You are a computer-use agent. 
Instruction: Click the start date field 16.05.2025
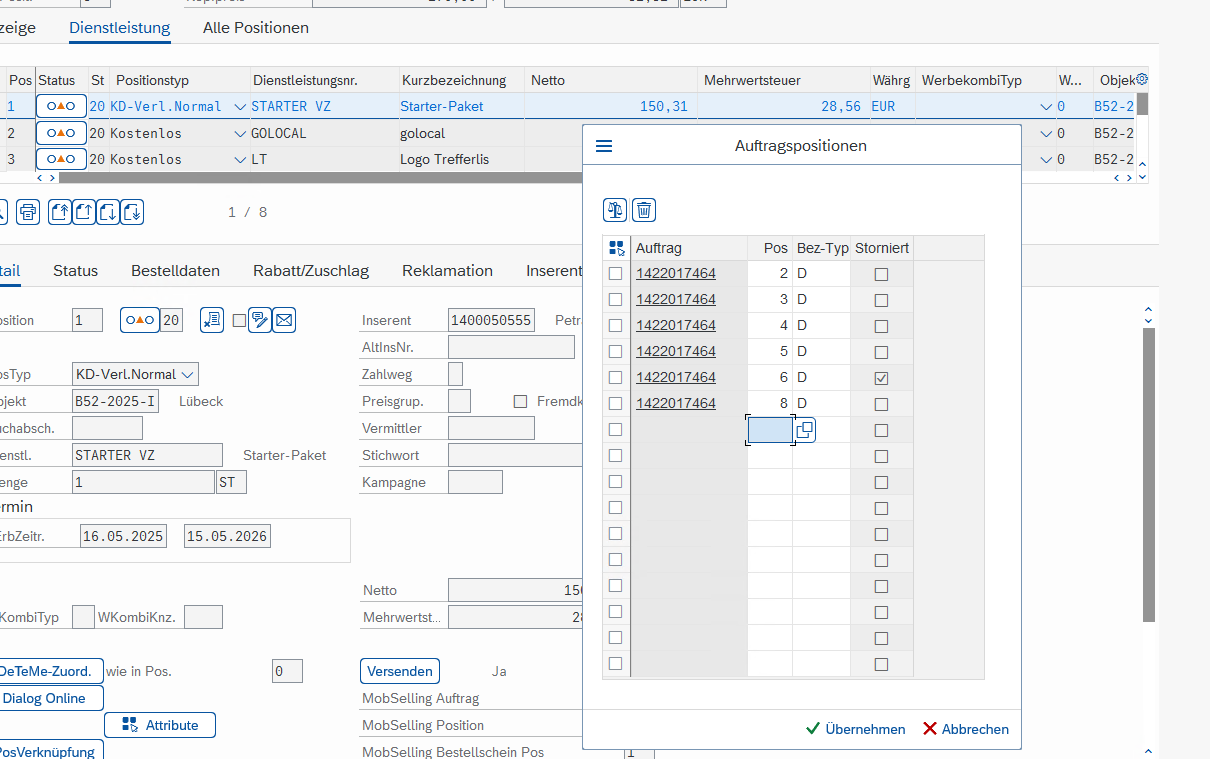[124, 536]
